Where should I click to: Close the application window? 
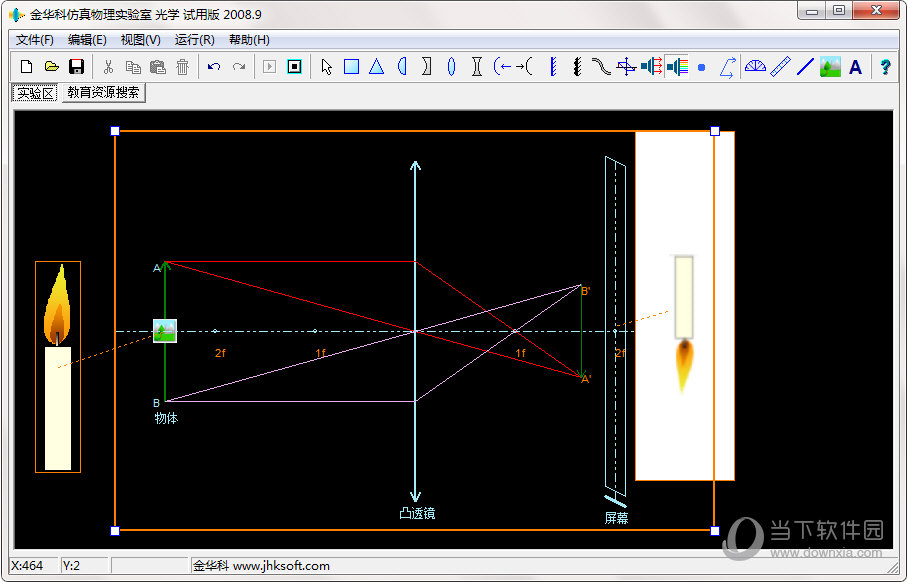pyautogui.click(x=876, y=11)
